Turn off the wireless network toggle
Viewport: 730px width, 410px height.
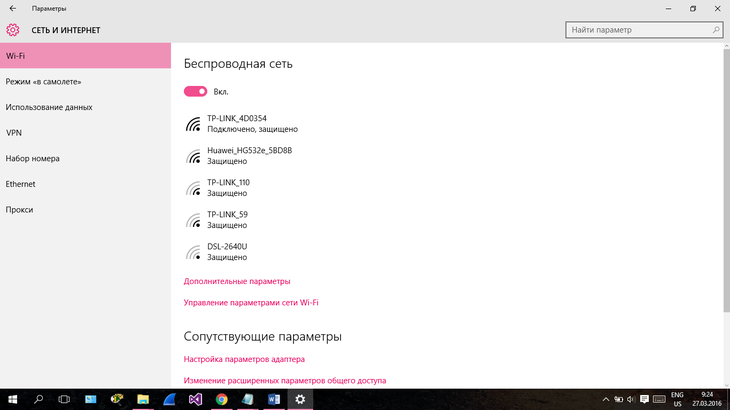195,92
